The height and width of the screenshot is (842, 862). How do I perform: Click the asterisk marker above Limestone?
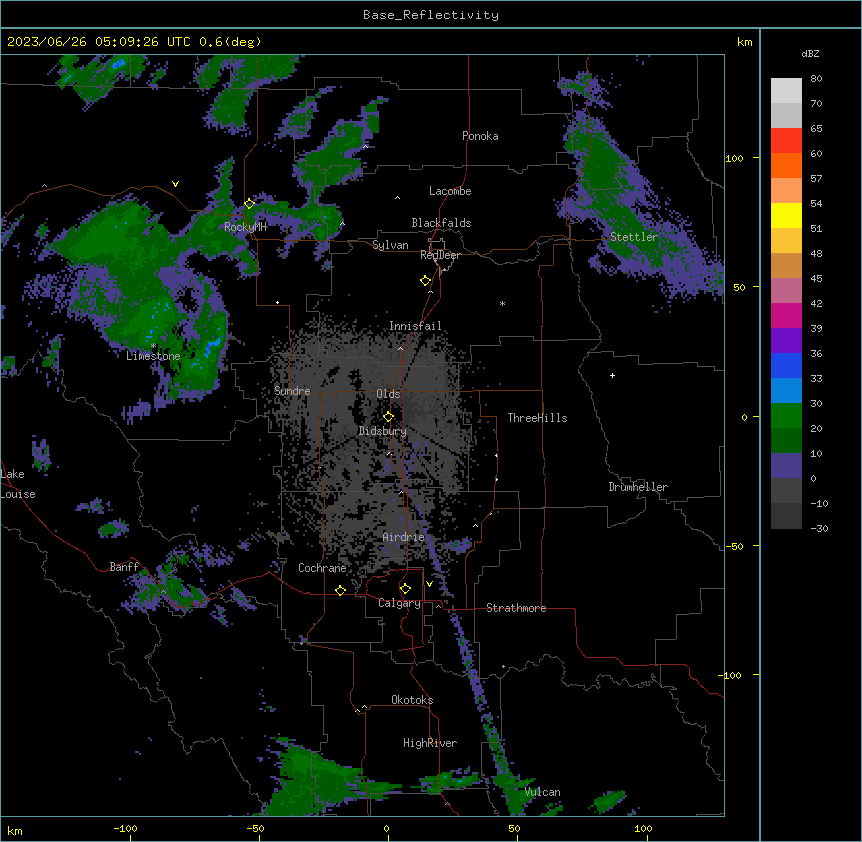click(x=153, y=346)
